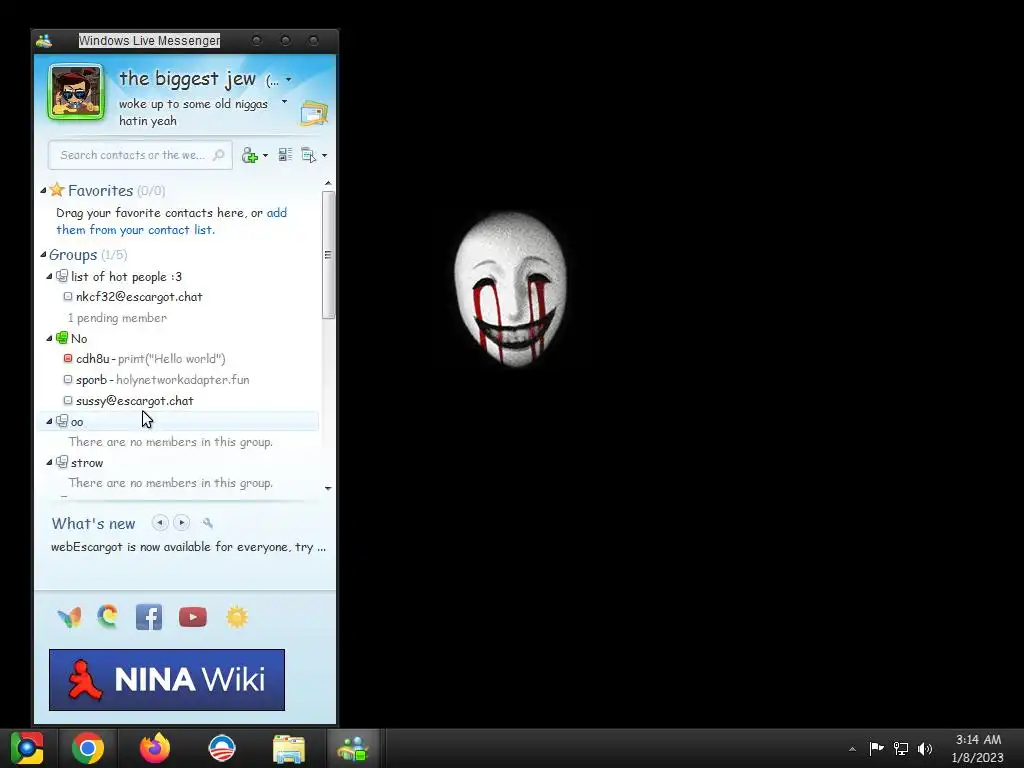This screenshot has height=768, width=1024.
Task: Click the 'oo' group icon
Action: [x=62, y=421]
